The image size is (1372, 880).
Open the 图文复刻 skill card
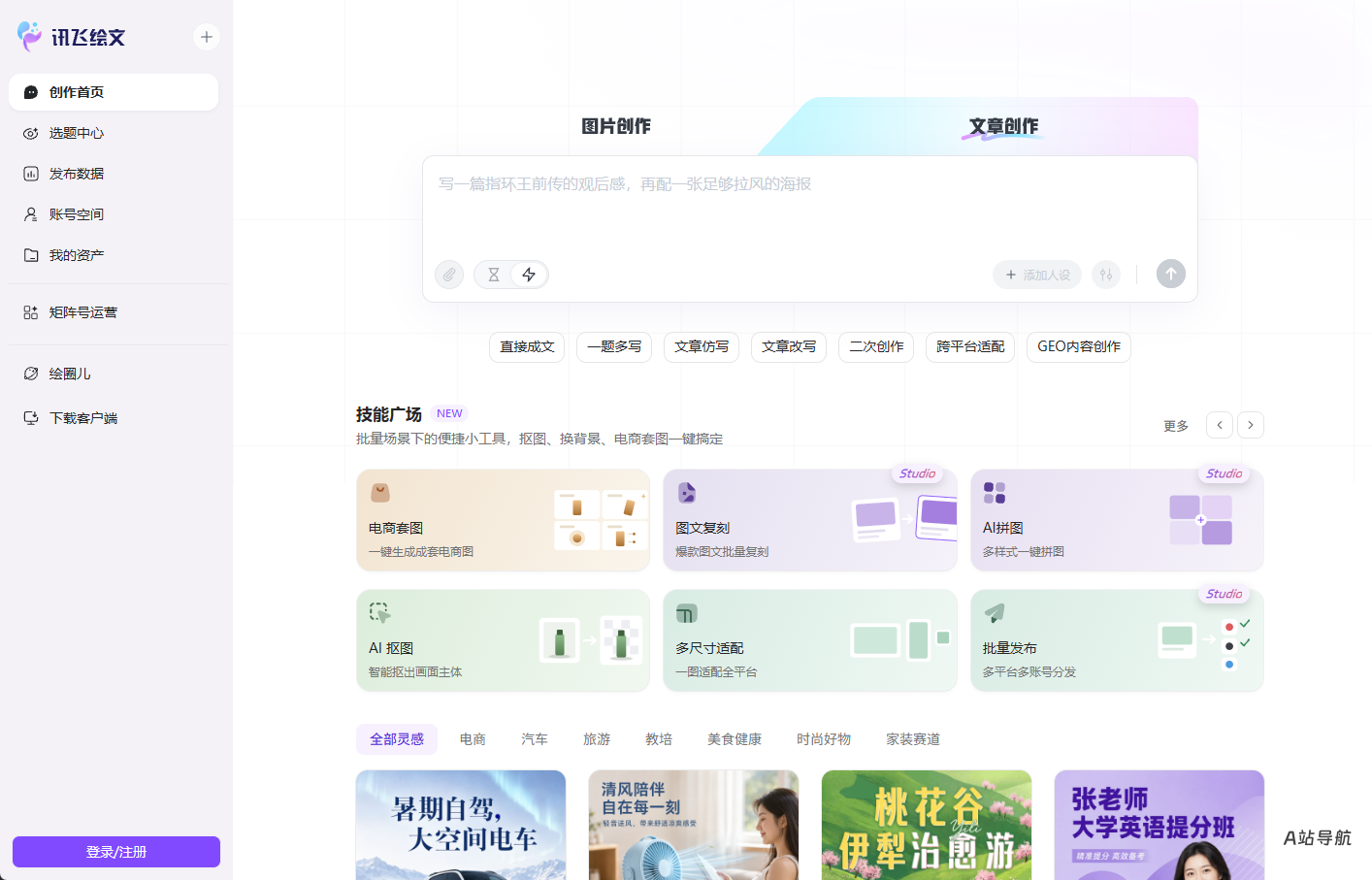click(810, 520)
